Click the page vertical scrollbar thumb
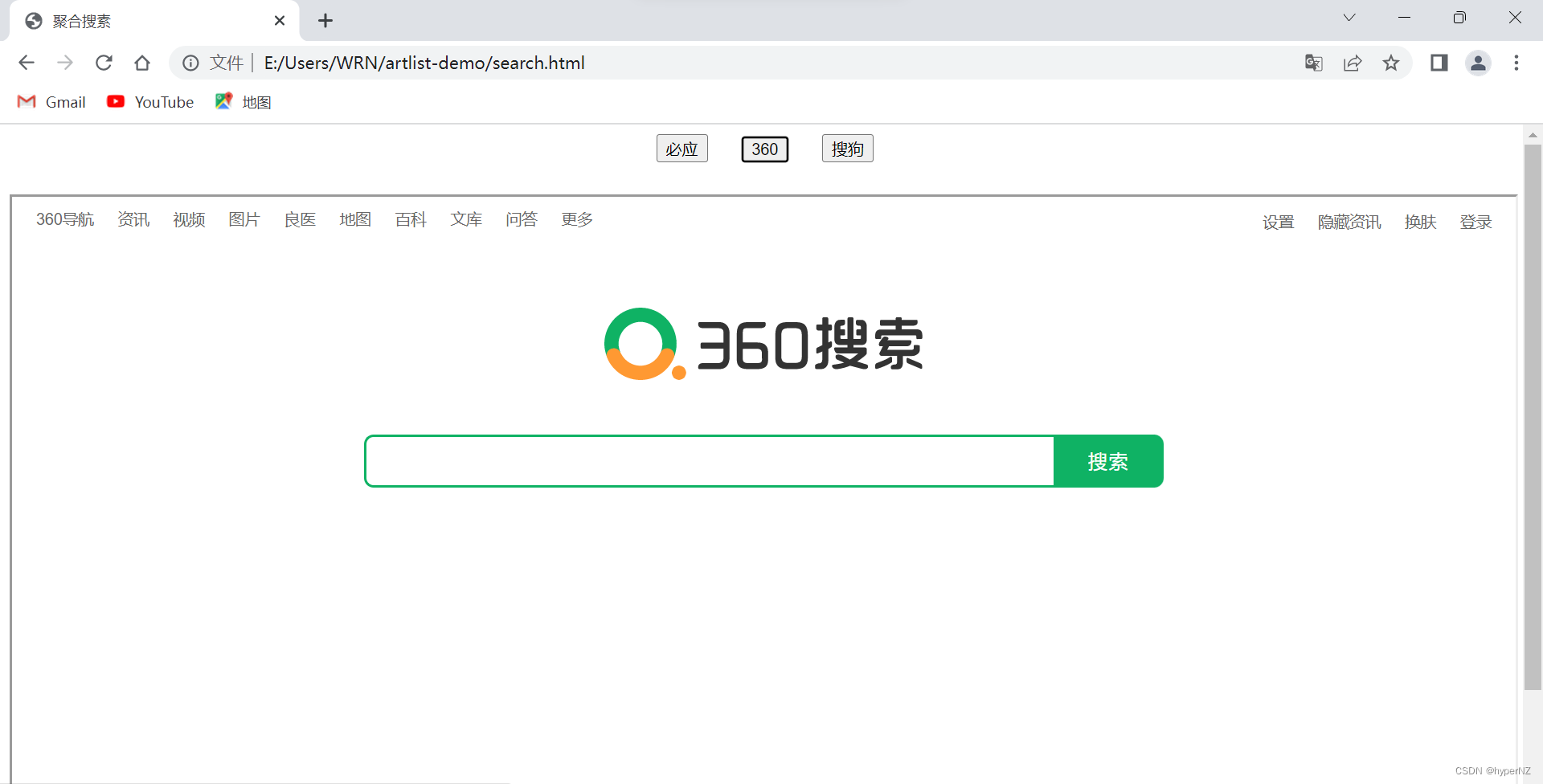Viewport: 1543px width, 784px height. pyautogui.click(x=1533, y=417)
